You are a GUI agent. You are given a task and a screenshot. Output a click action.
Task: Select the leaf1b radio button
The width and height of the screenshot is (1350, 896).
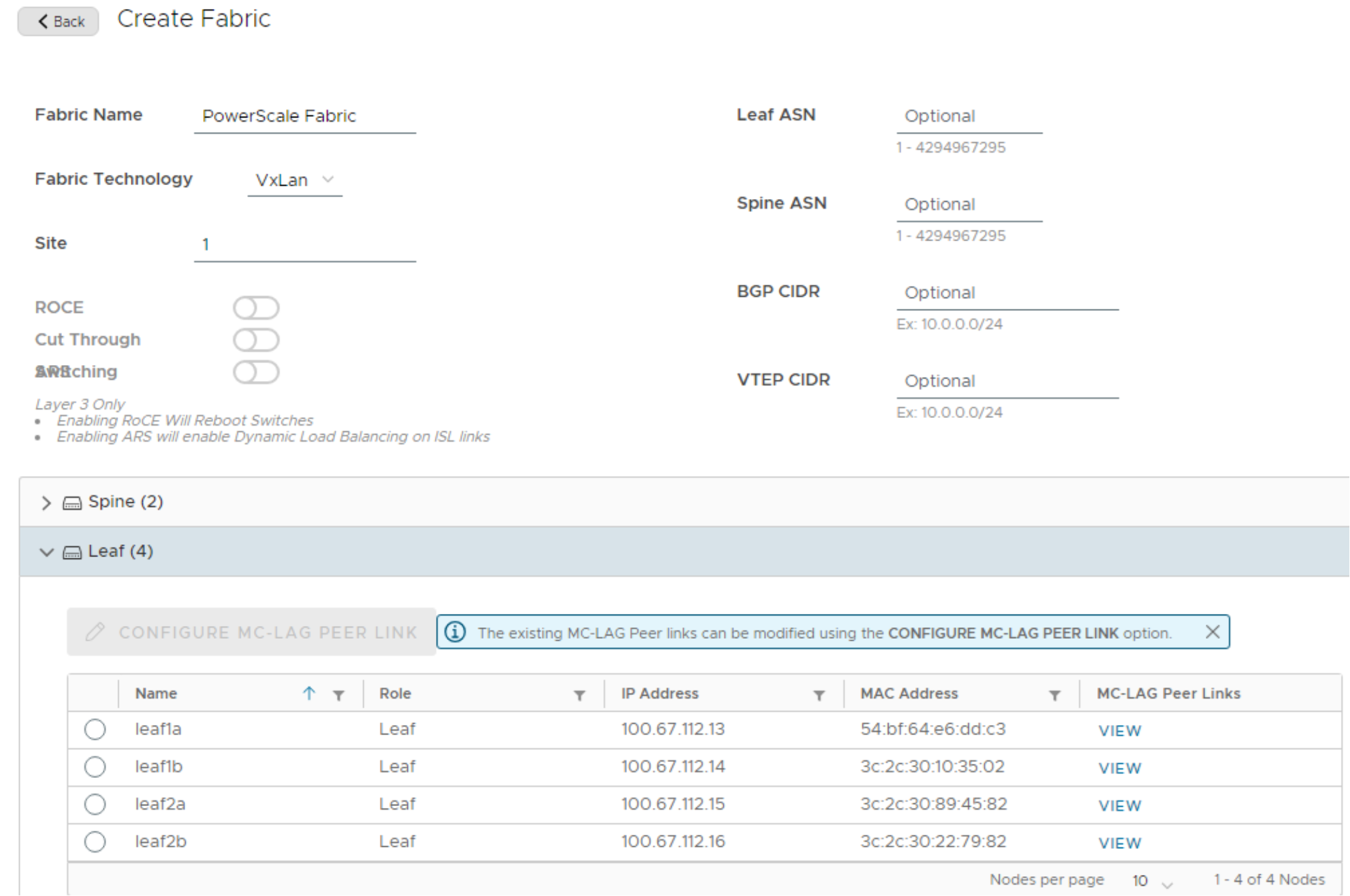click(x=95, y=766)
